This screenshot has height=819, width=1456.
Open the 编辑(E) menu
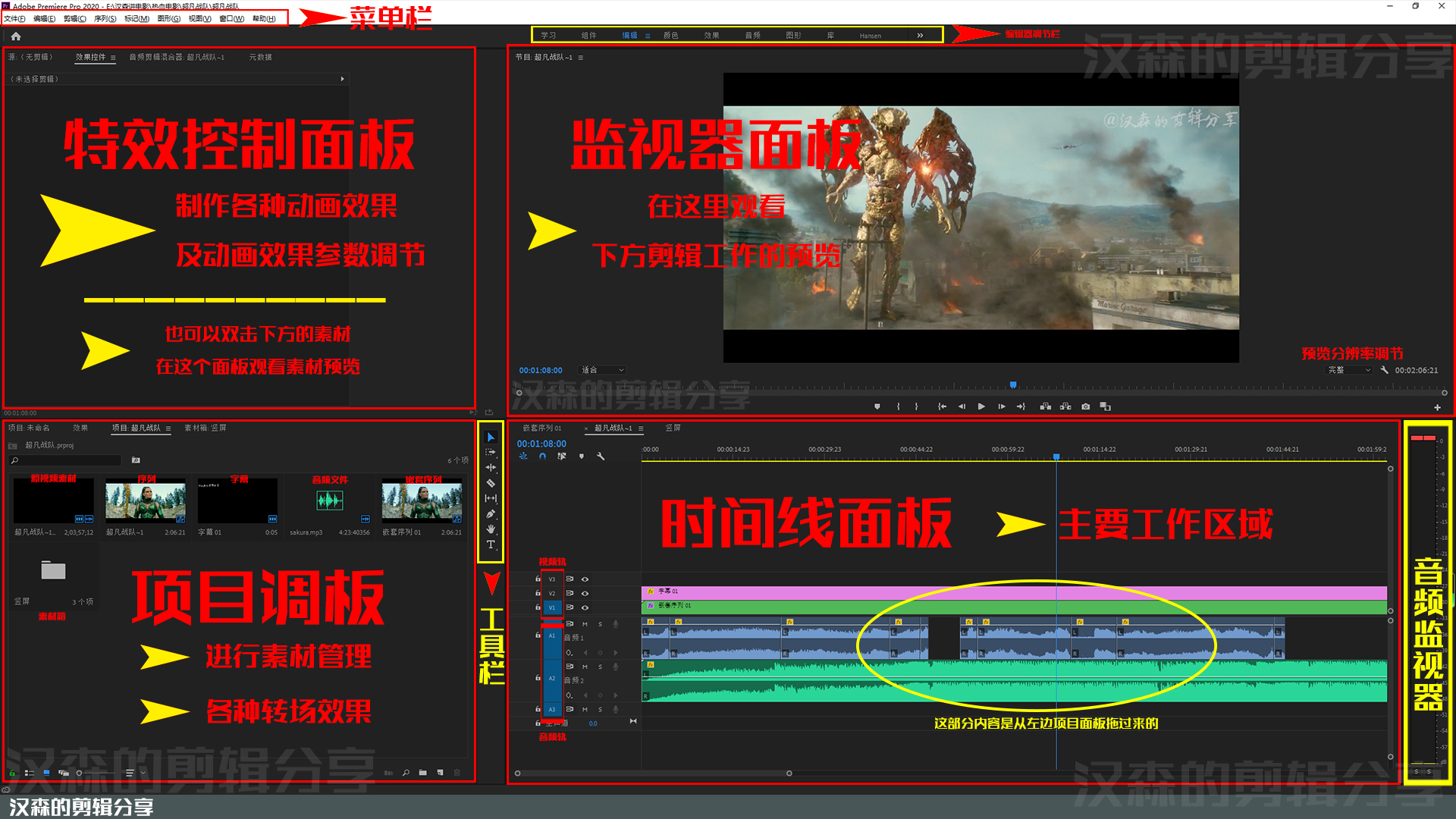tap(44, 19)
